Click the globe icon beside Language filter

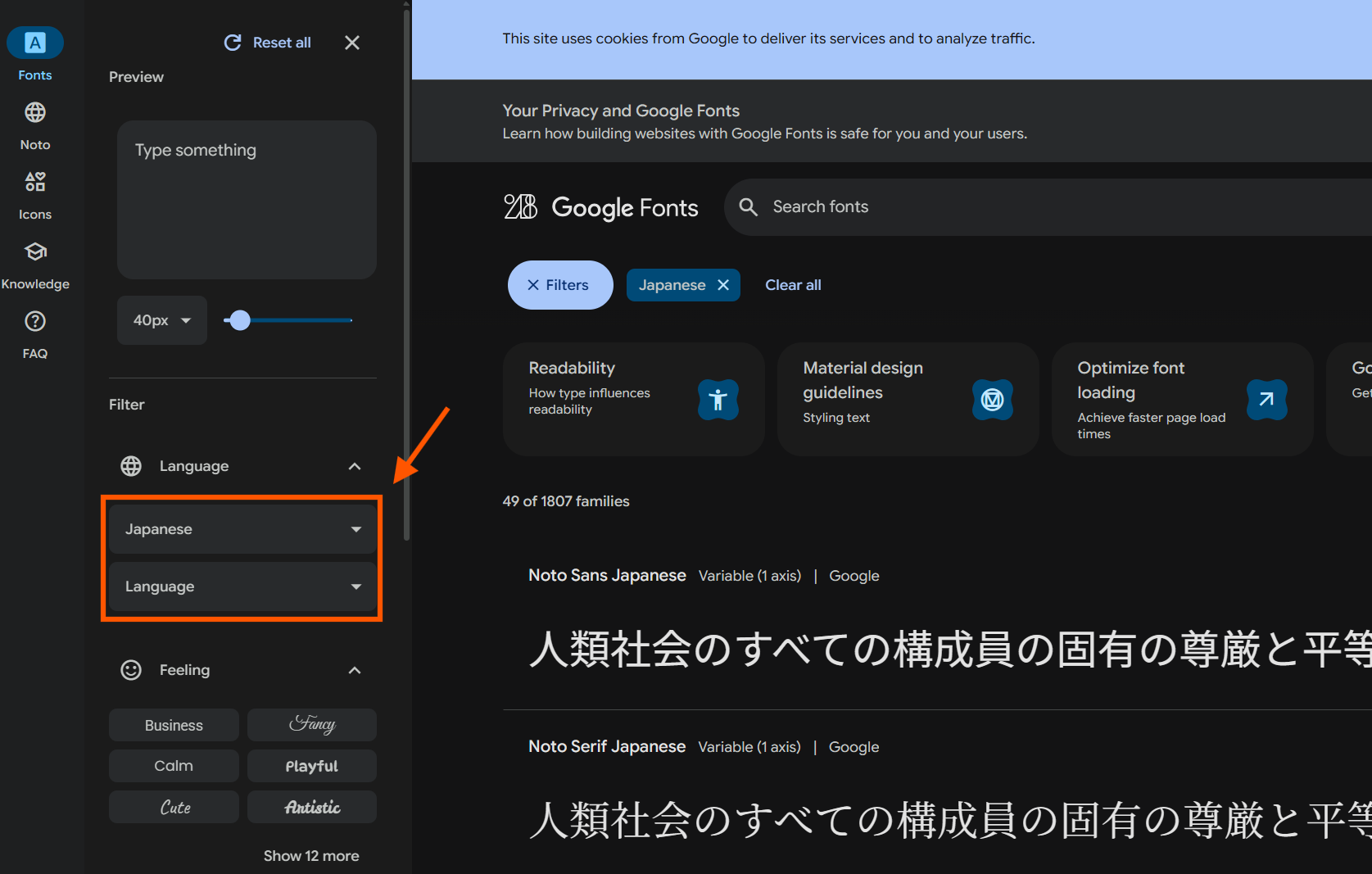tap(131, 466)
